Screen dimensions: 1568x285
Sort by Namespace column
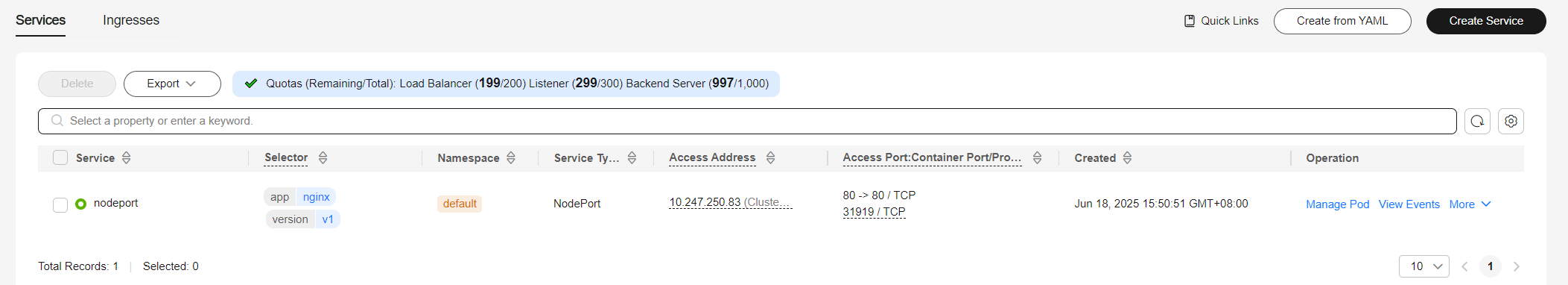pos(511,158)
